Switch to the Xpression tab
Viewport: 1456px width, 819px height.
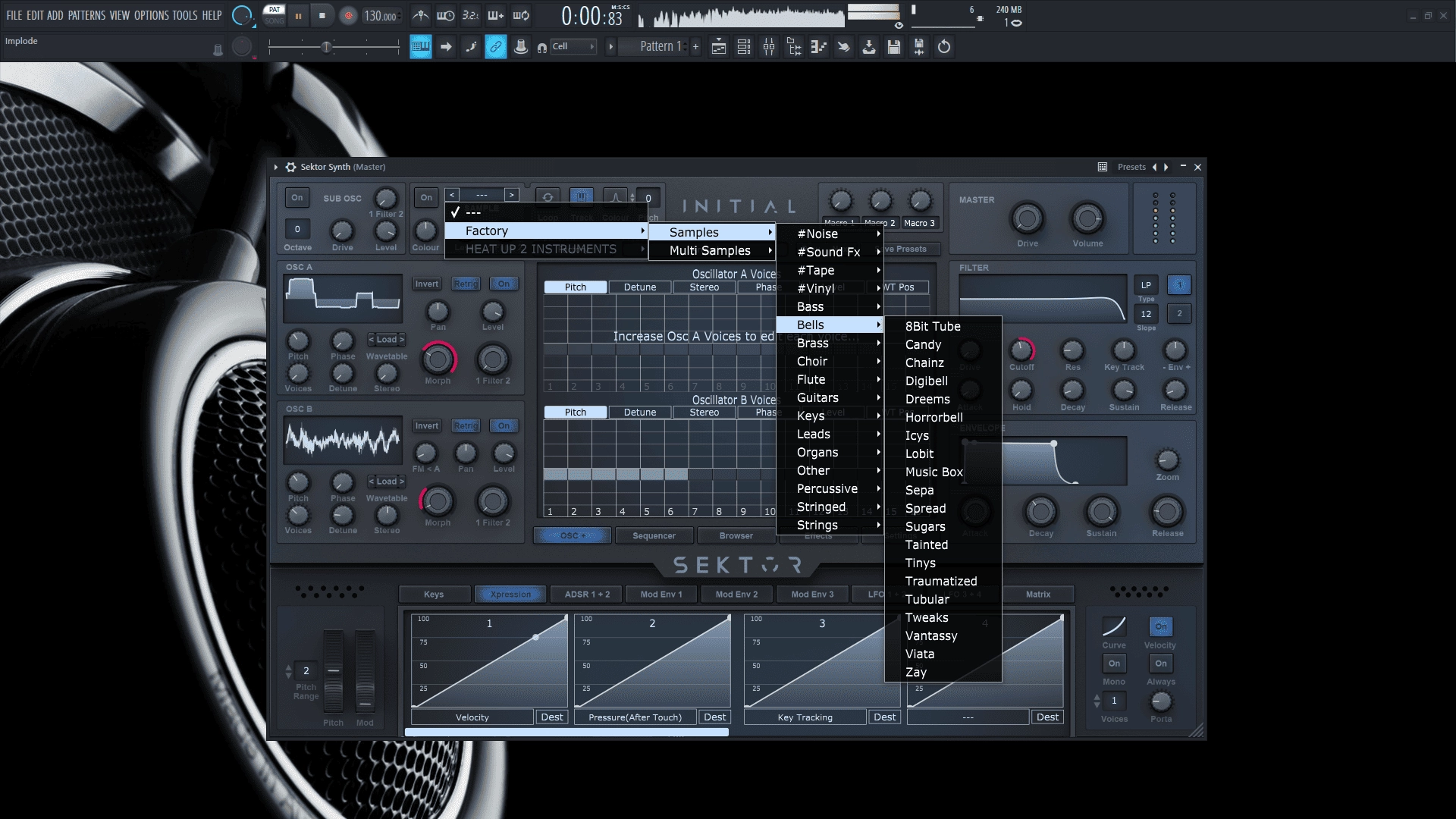(510, 595)
